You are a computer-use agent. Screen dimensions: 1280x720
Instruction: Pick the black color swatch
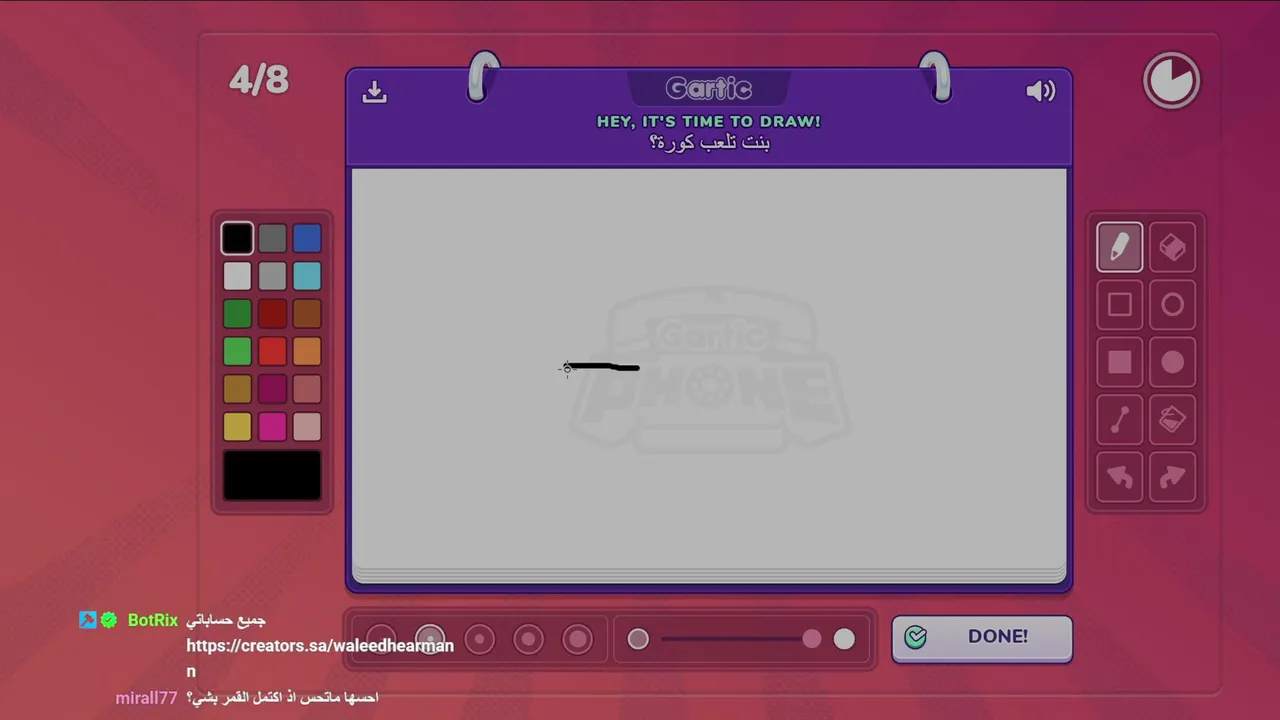(237, 238)
